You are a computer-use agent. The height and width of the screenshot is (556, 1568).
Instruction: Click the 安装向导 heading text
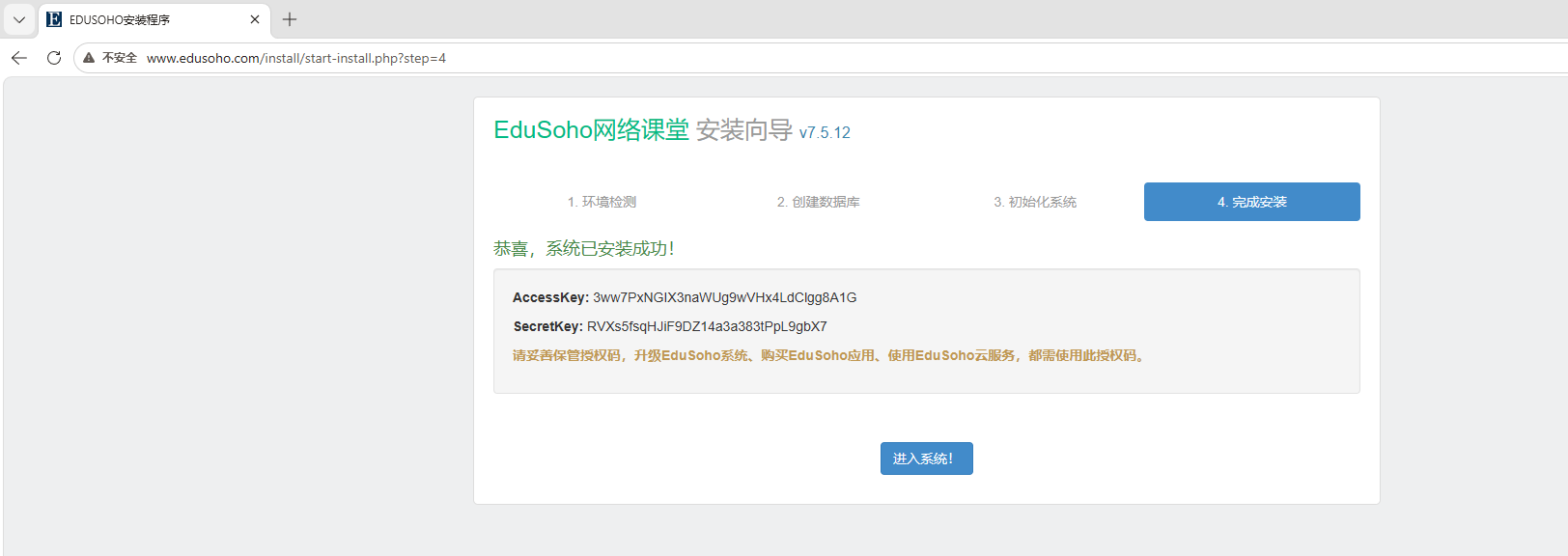pos(743,129)
